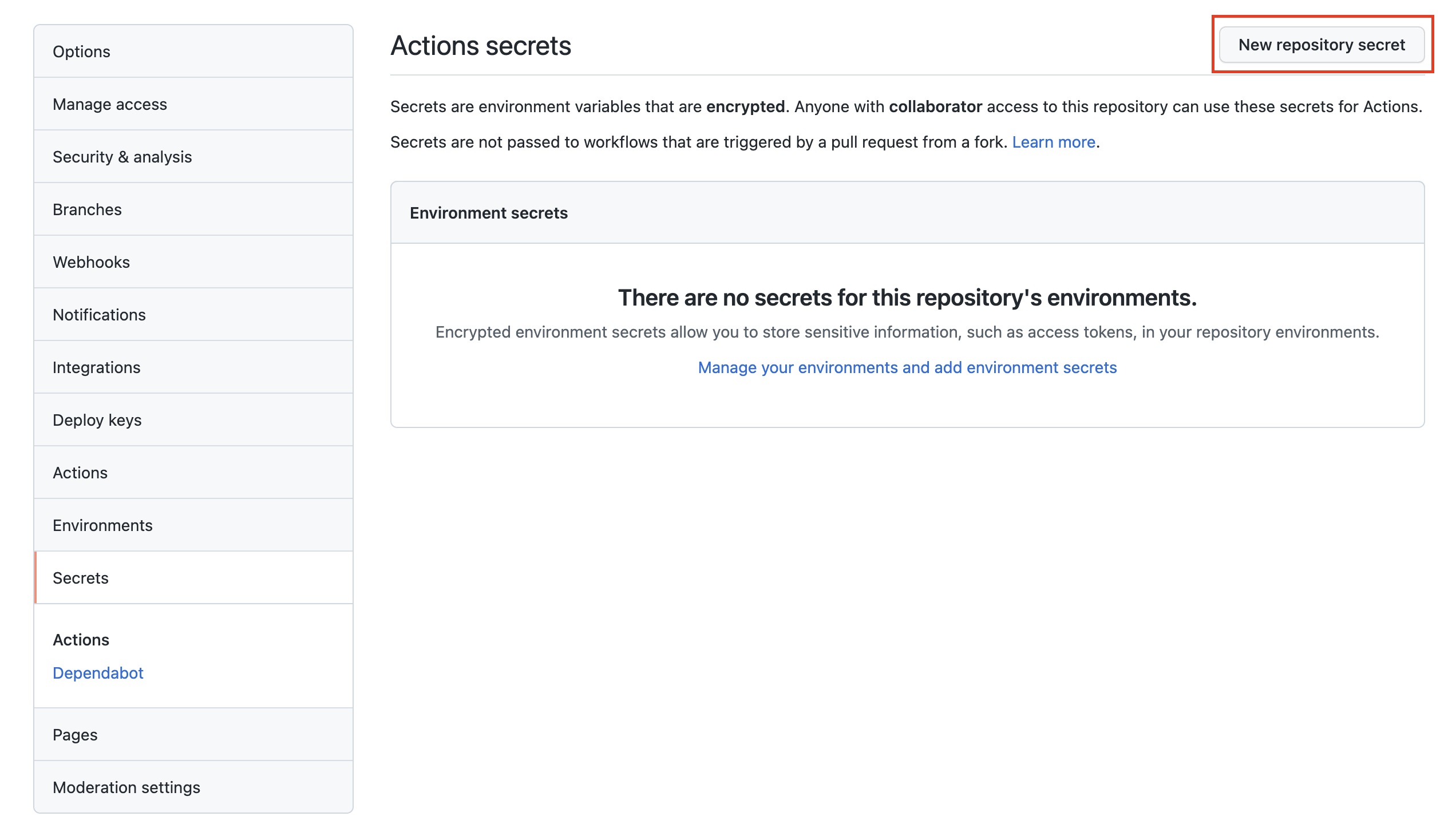Open the Options settings page

coord(82,51)
